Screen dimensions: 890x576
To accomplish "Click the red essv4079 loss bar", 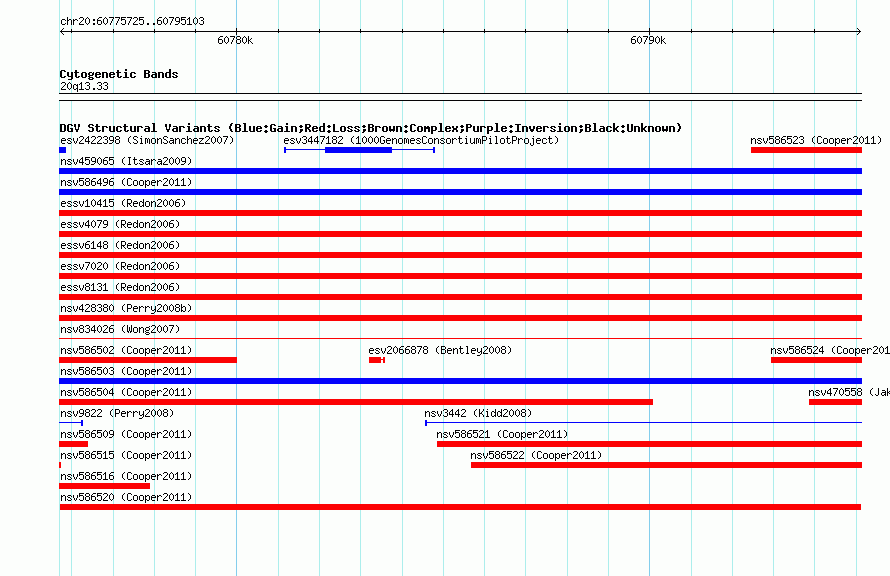I will pos(460,234).
